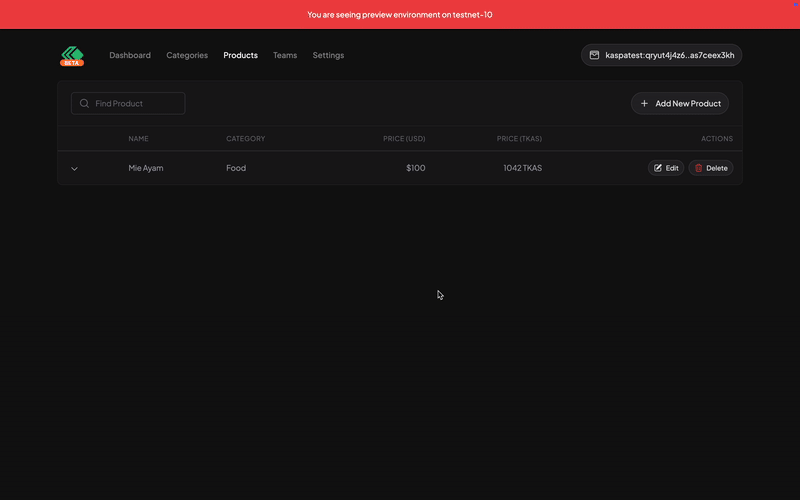Switch to the Teams tab
This screenshot has width=800, height=500.
tap(285, 55)
